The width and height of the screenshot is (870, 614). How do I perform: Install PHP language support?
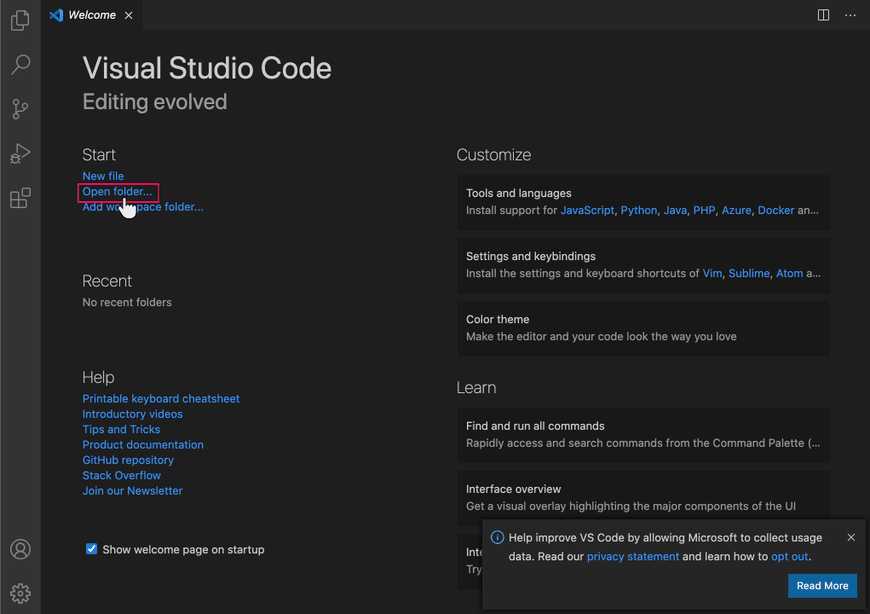(x=704, y=210)
